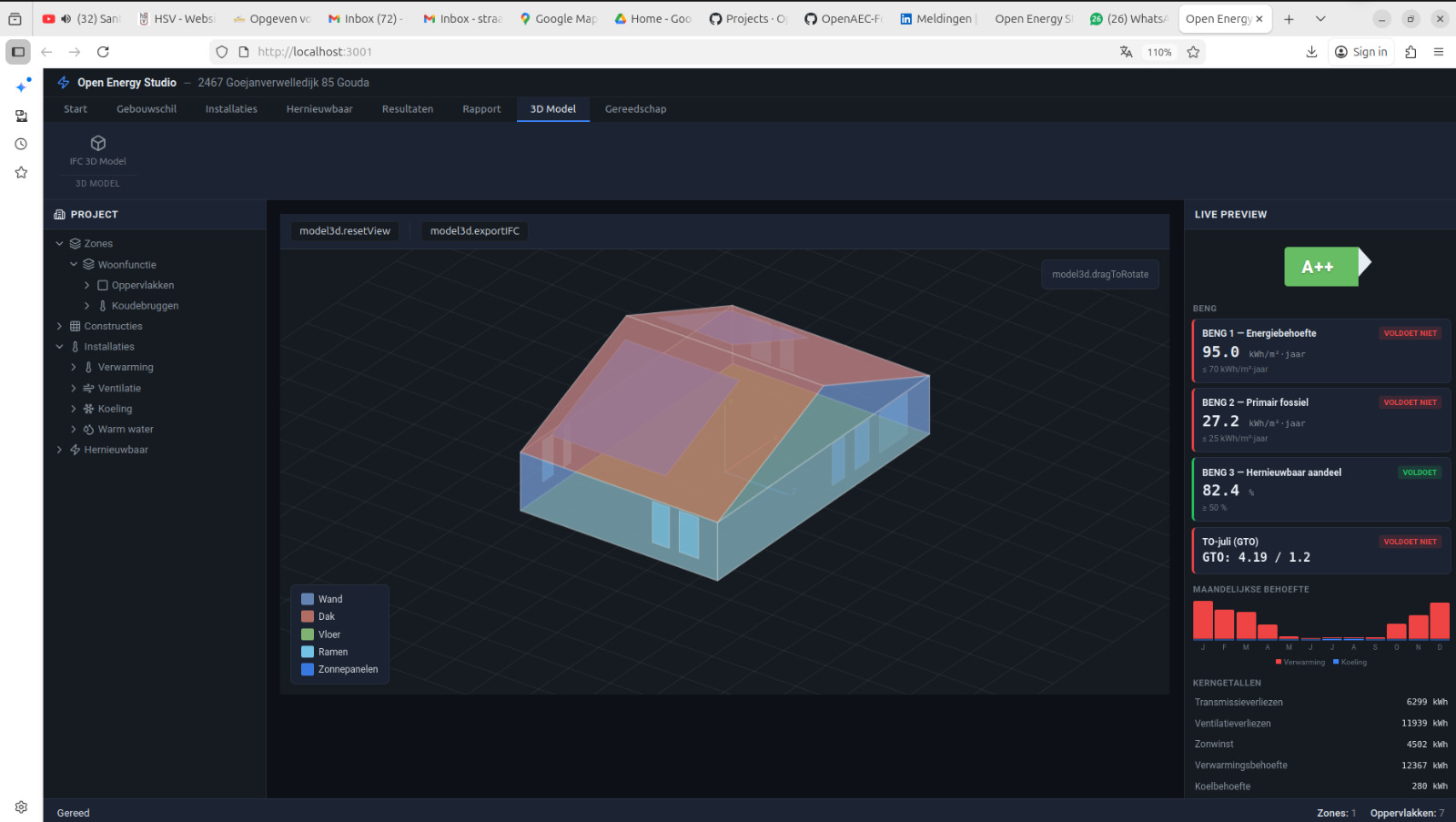Switch to the Resultaten tab
Viewport: 1456px width, 822px height.
coord(407,109)
